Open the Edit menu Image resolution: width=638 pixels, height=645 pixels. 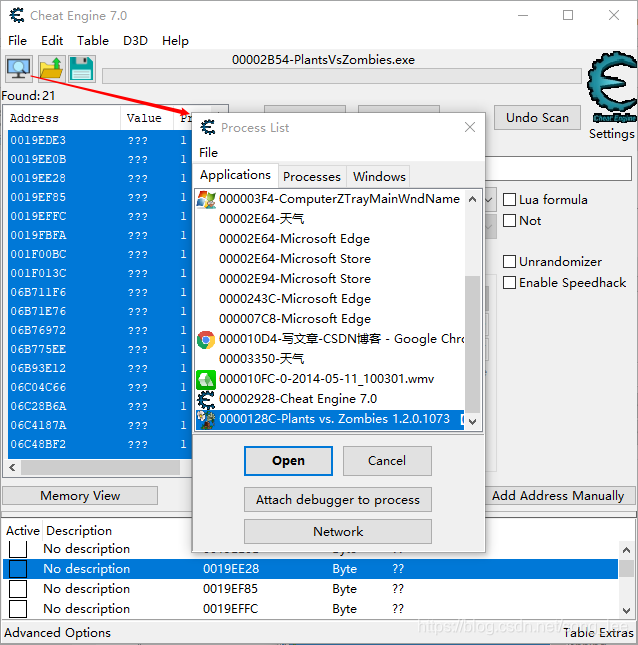[52, 41]
